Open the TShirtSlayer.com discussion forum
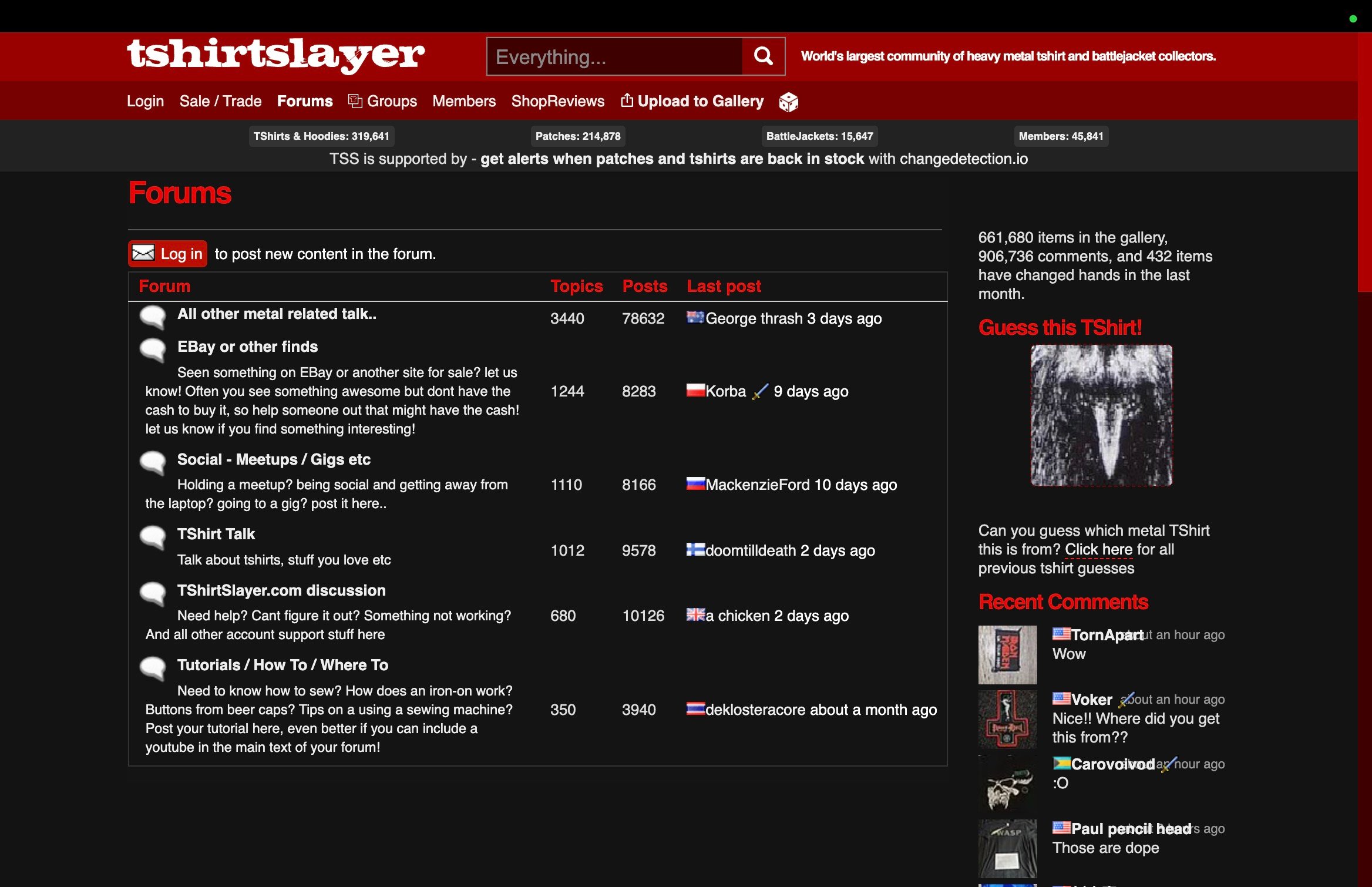Screen dimensions: 1372x887 pyautogui.click(x=281, y=590)
